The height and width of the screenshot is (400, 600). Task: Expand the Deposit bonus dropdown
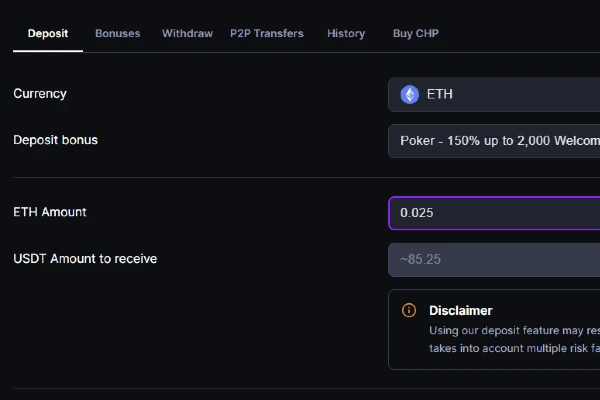pyautogui.click(x=495, y=141)
